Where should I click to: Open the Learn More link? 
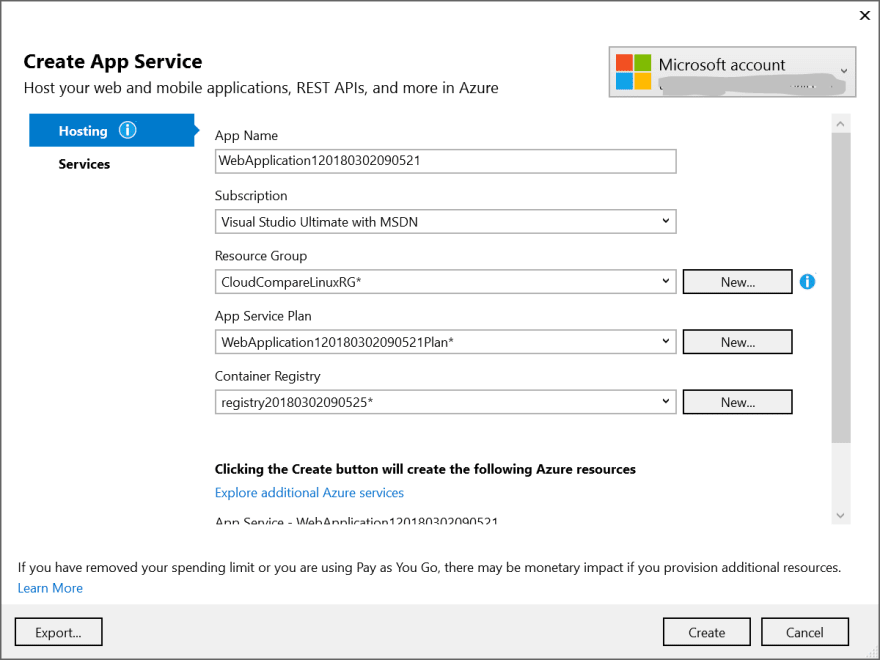pyautogui.click(x=50, y=588)
